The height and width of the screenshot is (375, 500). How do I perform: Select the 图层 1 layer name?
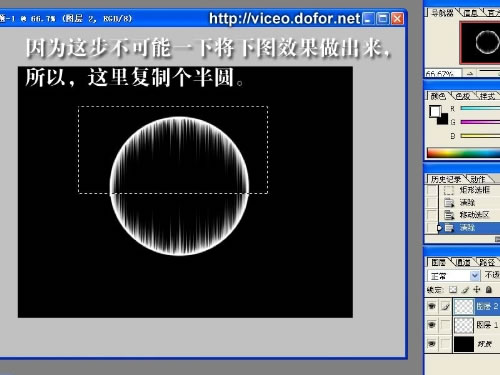pos(487,325)
